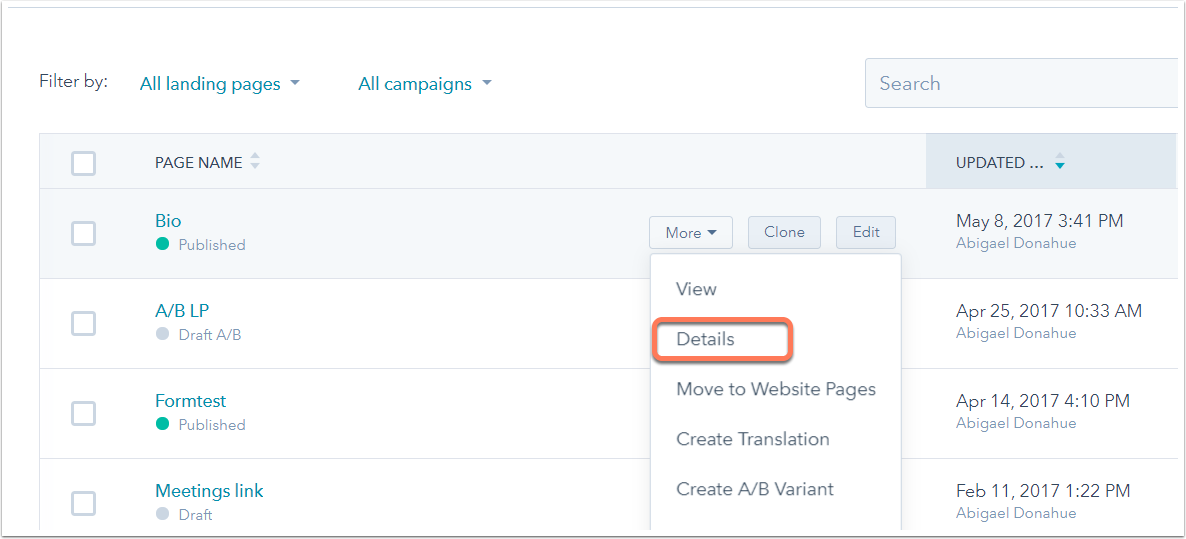This screenshot has width=1186, height=539.
Task: Click the Updated column sort arrow
Action: [x=1060, y=163]
